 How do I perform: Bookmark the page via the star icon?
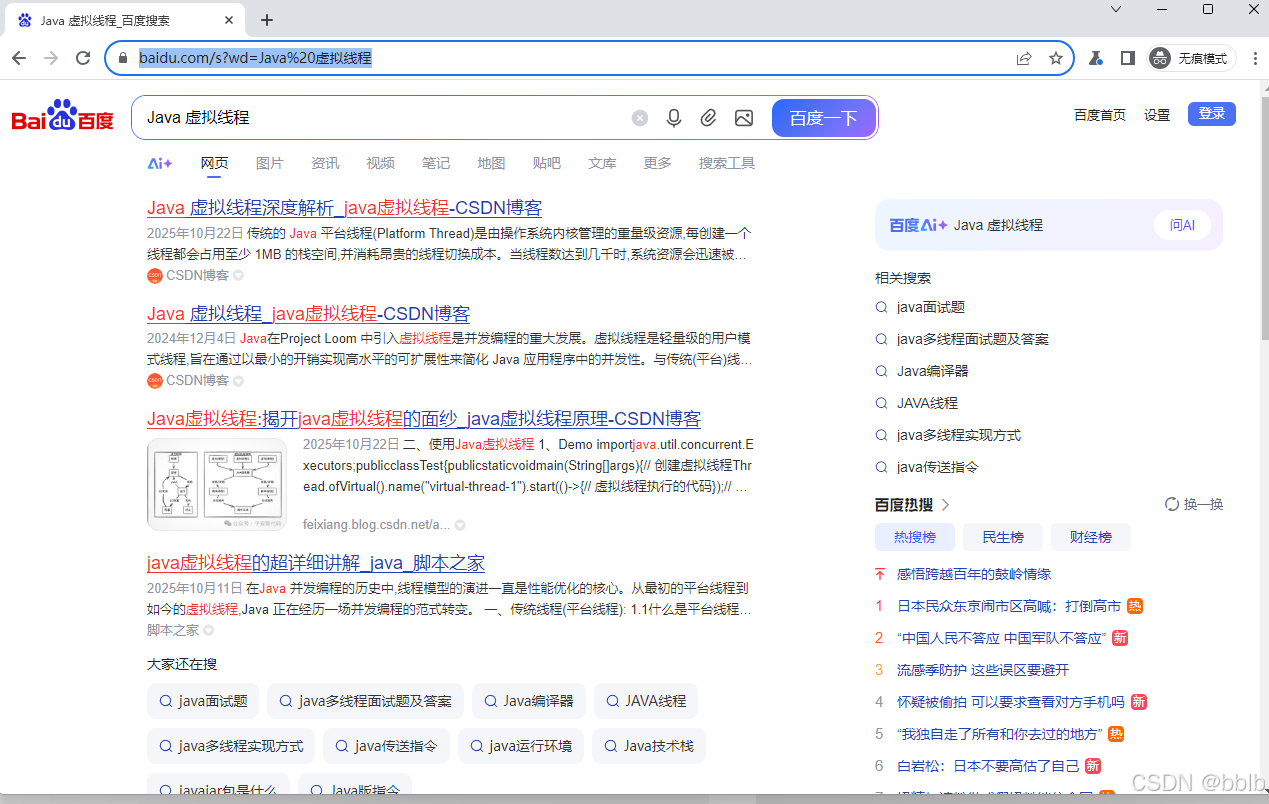[1057, 58]
